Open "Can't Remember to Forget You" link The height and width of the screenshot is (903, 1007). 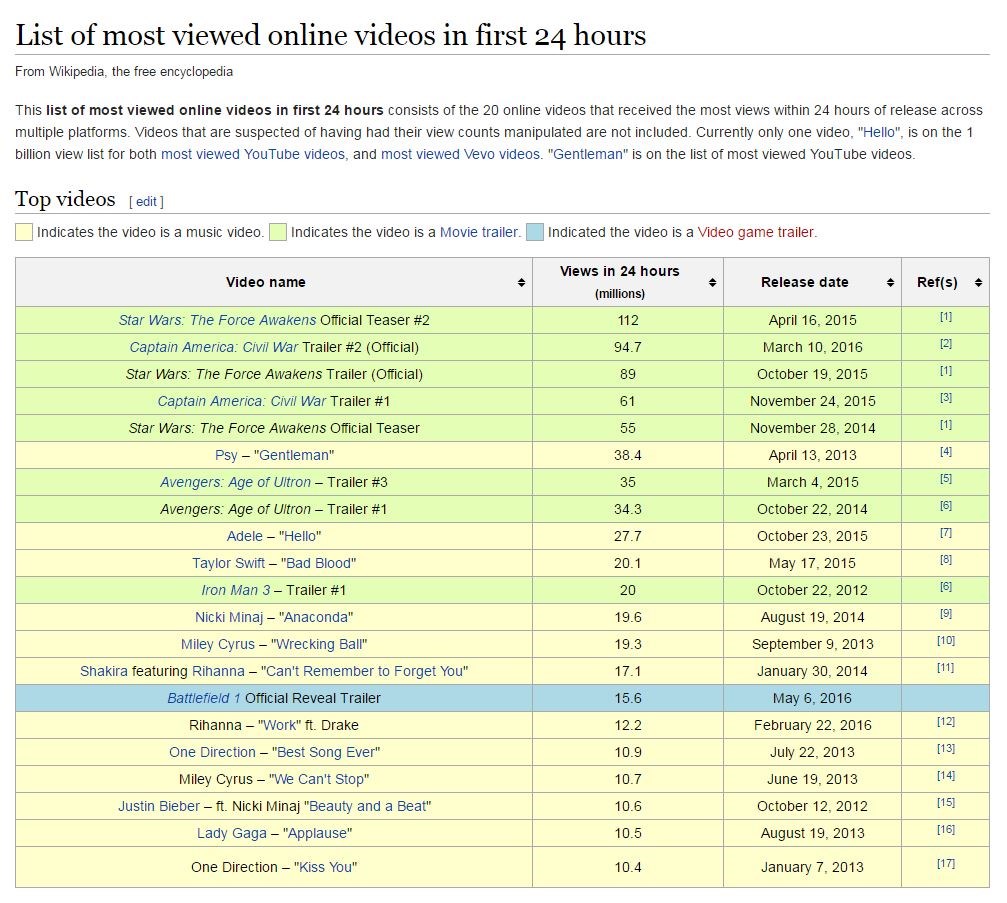point(365,671)
